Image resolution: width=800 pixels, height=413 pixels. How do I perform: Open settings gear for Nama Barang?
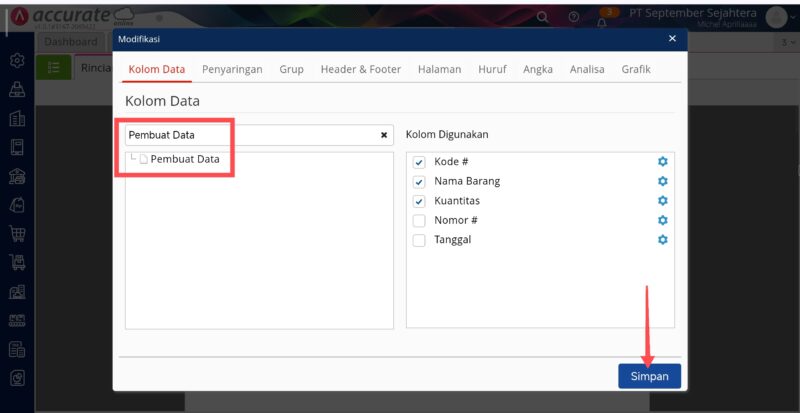[x=662, y=181]
